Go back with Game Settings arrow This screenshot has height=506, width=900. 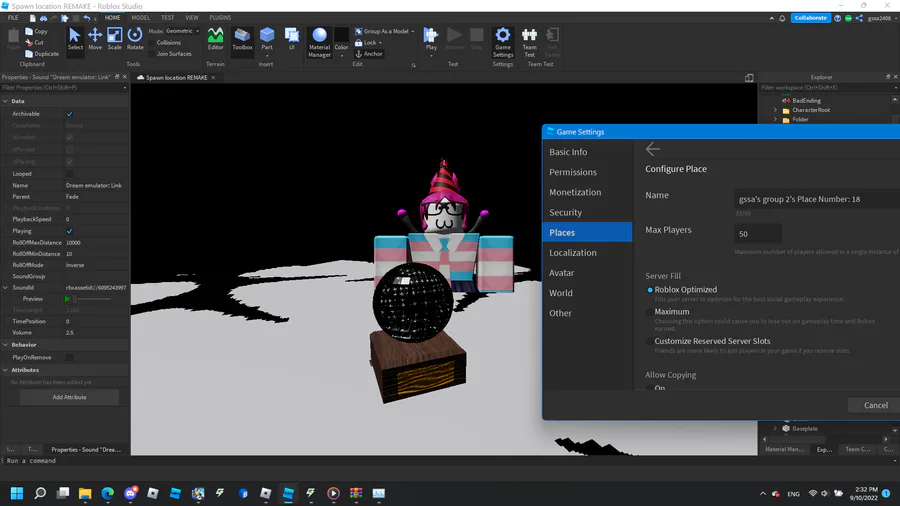pyautogui.click(x=653, y=149)
